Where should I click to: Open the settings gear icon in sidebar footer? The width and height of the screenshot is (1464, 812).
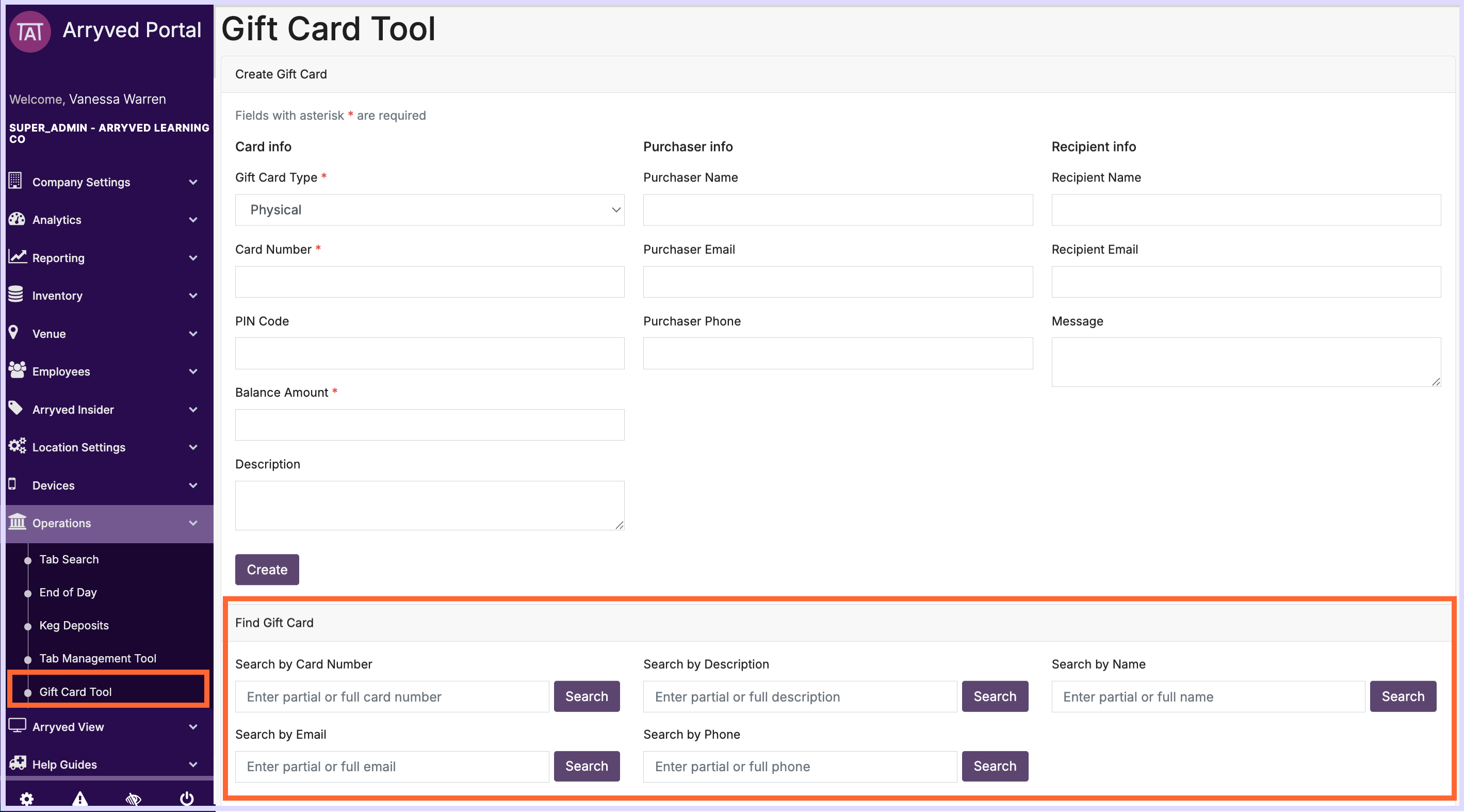[27, 799]
